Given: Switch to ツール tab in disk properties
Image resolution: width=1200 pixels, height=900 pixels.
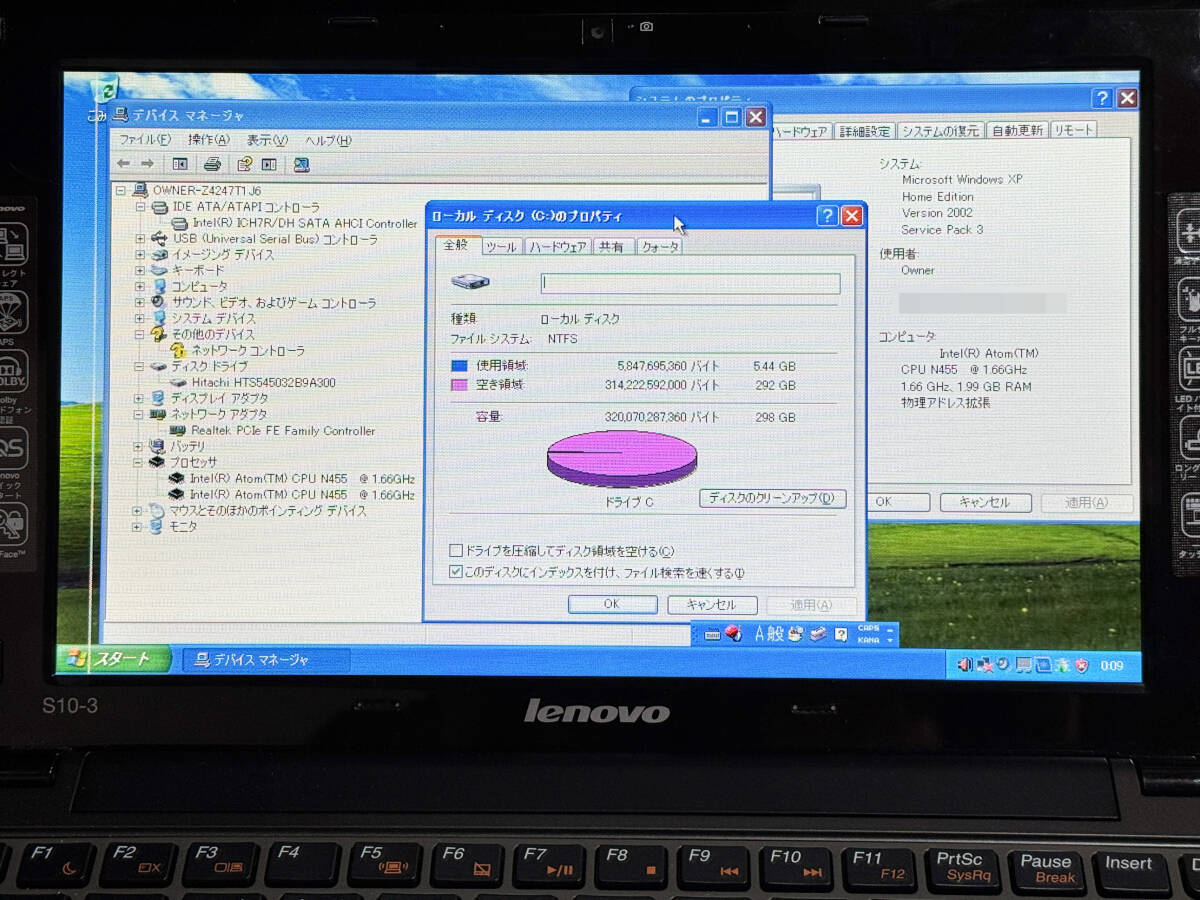Looking at the screenshot, I should pos(502,246).
